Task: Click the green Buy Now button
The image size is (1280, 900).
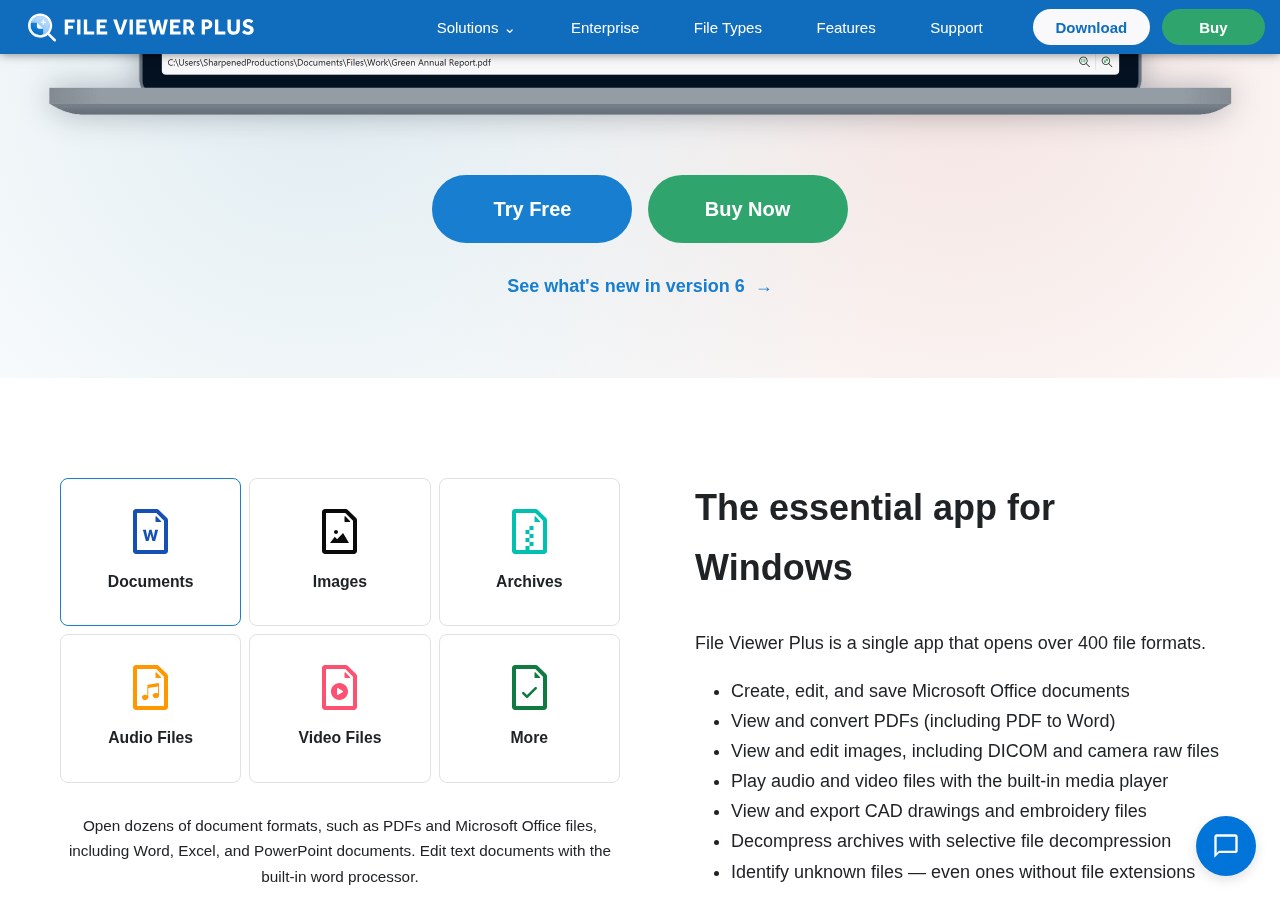Action: 748,209
